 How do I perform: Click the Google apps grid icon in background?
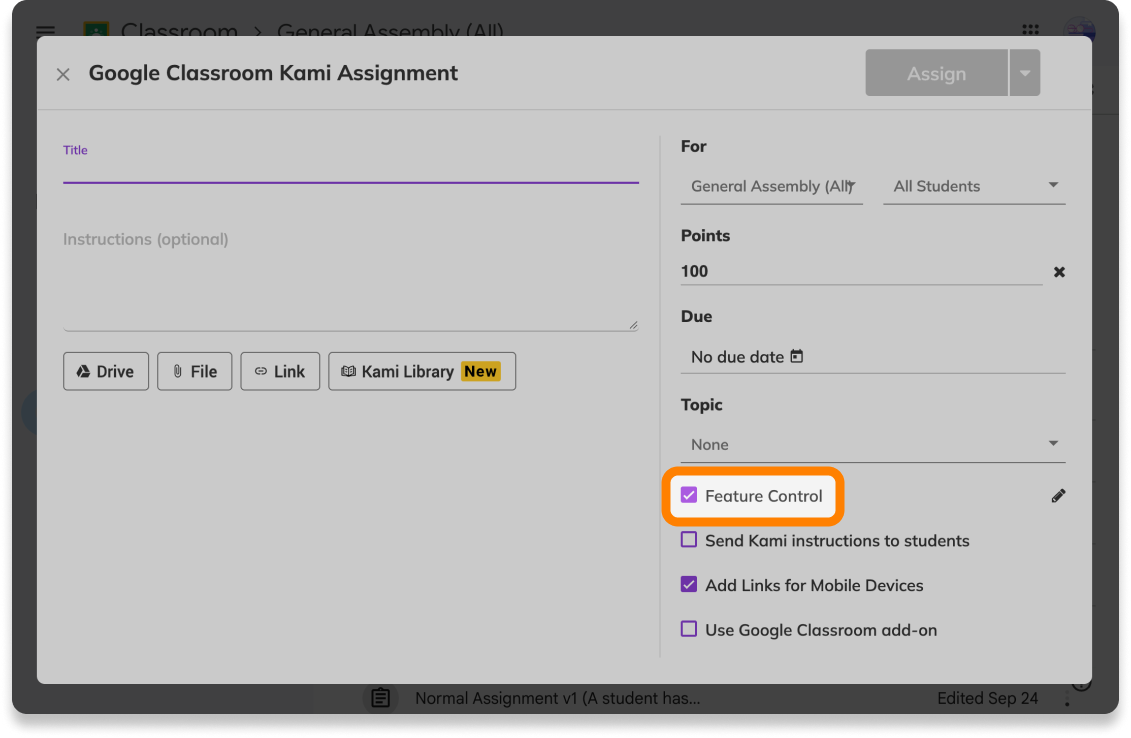click(1030, 30)
